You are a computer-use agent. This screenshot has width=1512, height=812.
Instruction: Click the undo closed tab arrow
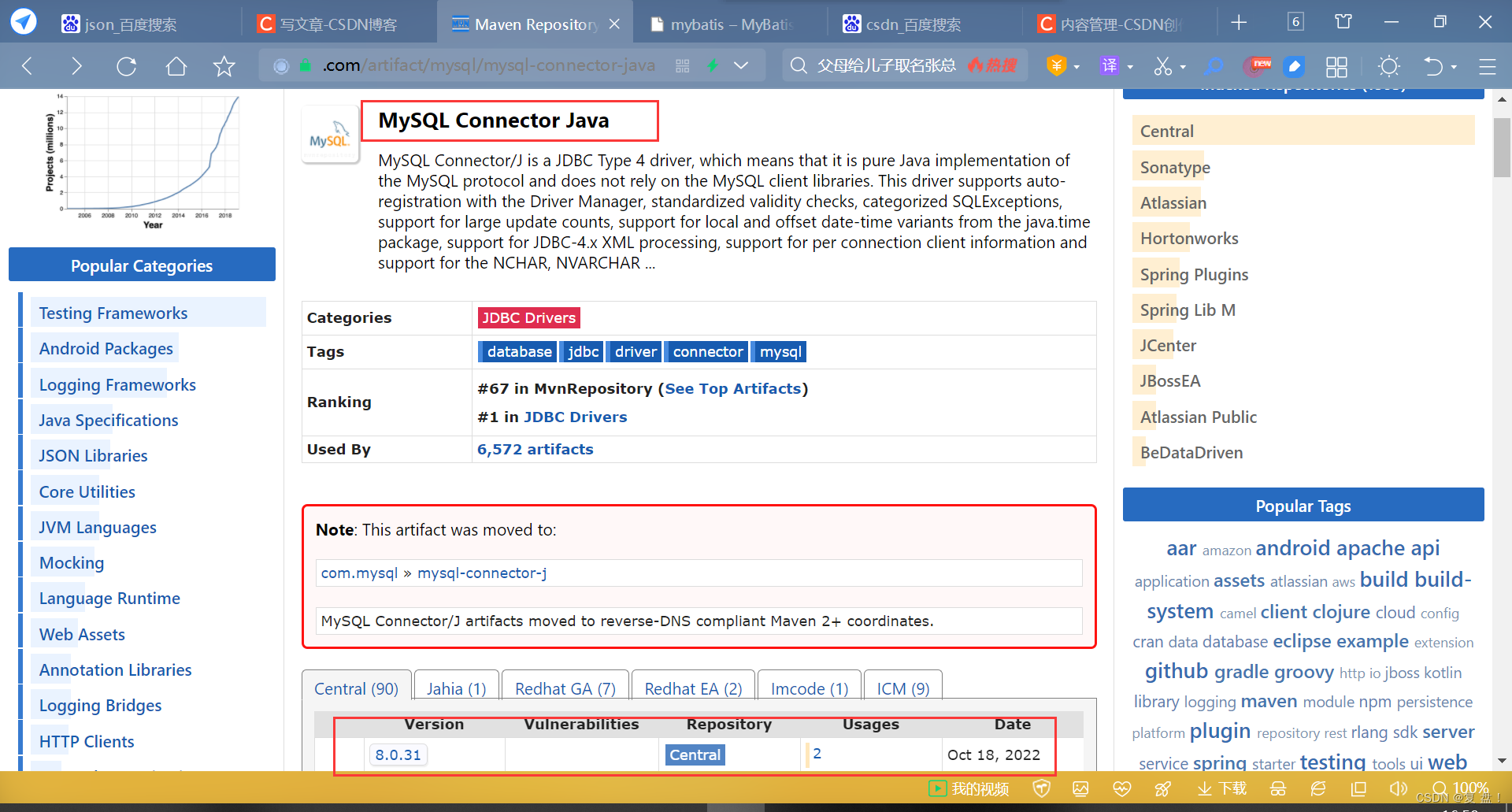1433,66
